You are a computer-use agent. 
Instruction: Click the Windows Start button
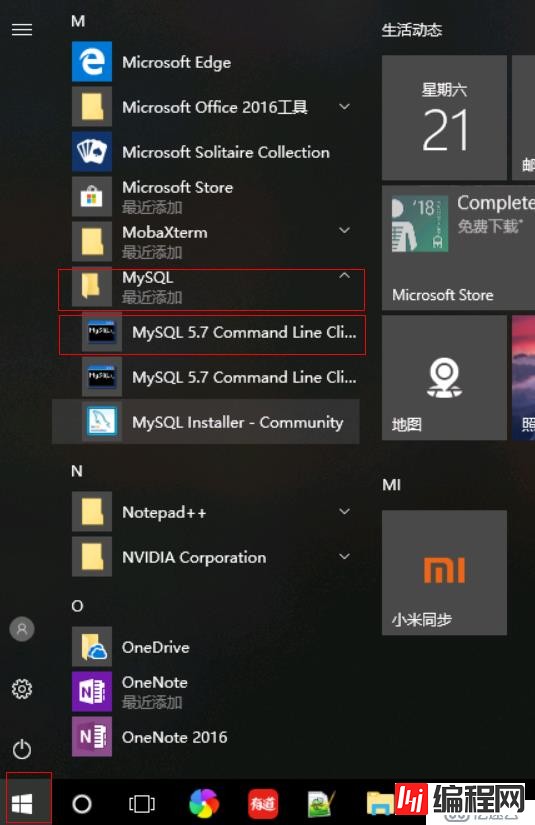click(22, 803)
